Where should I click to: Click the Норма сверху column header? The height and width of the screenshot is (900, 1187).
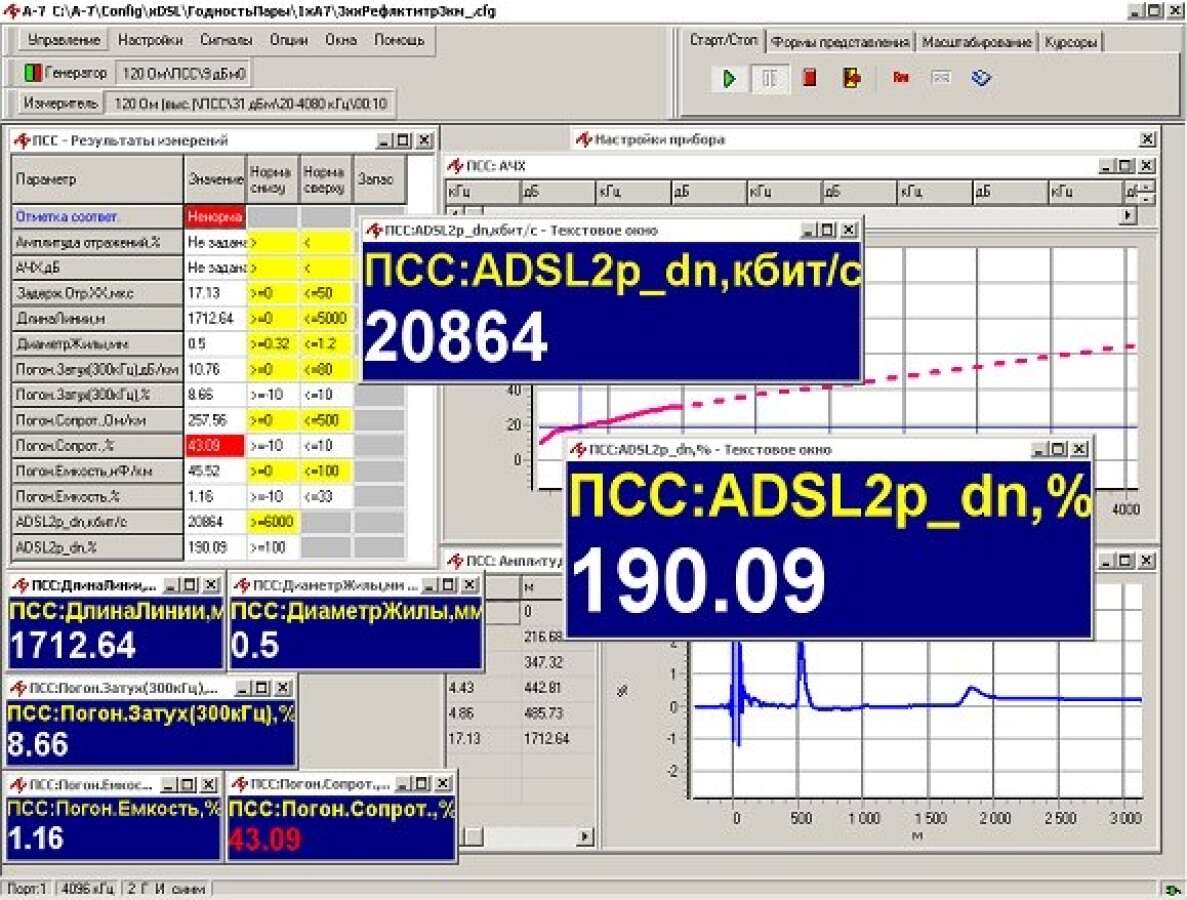(x=324, y=179)
